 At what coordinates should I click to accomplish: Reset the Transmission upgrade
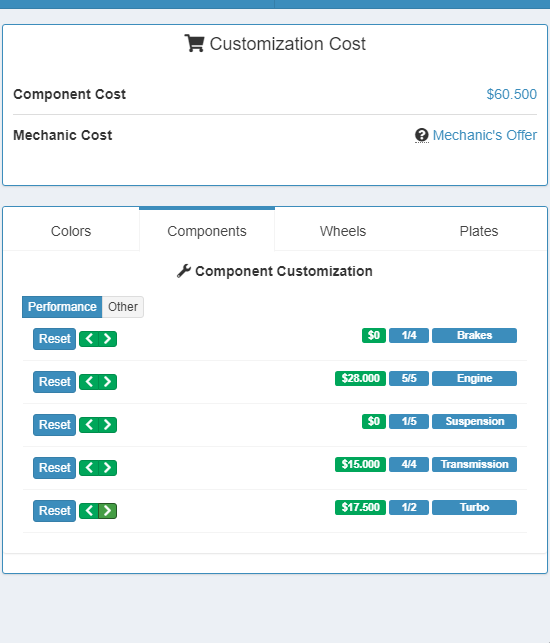(x=55, y=467)
